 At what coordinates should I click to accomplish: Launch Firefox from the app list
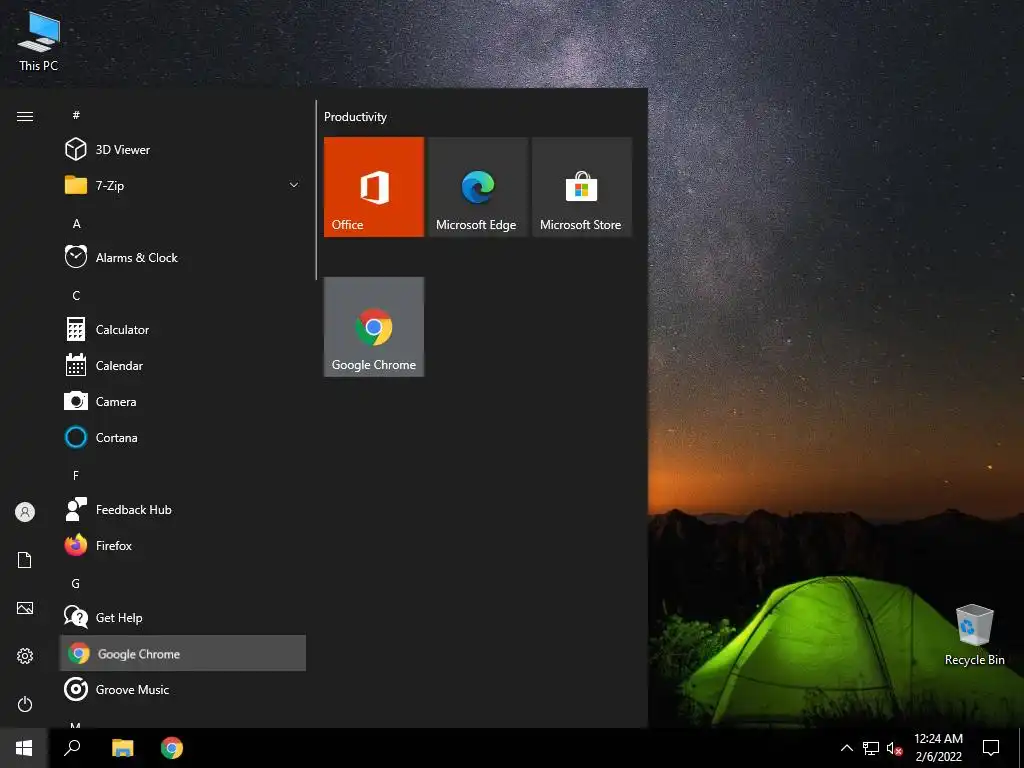click(x=182, y=545)
